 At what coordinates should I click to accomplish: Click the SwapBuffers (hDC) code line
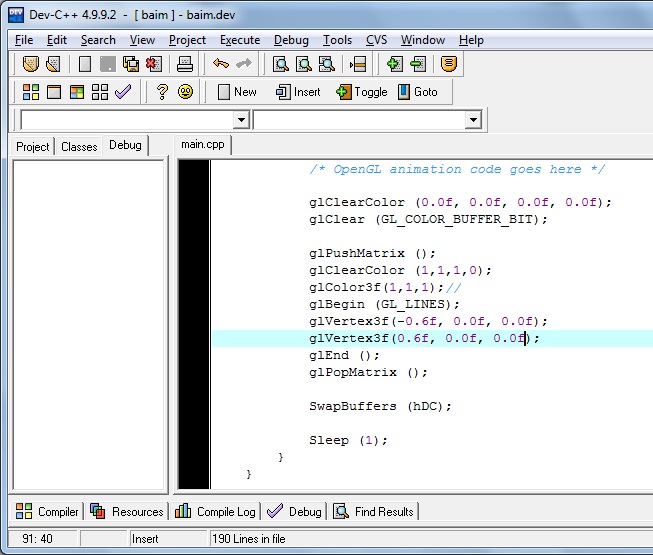click(380, 406)
